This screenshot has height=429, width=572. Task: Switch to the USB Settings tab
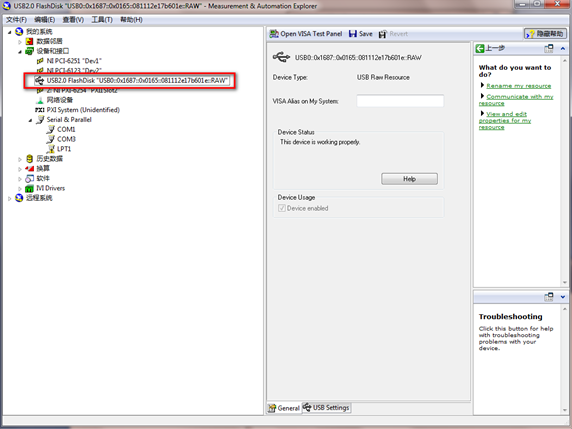326,407
